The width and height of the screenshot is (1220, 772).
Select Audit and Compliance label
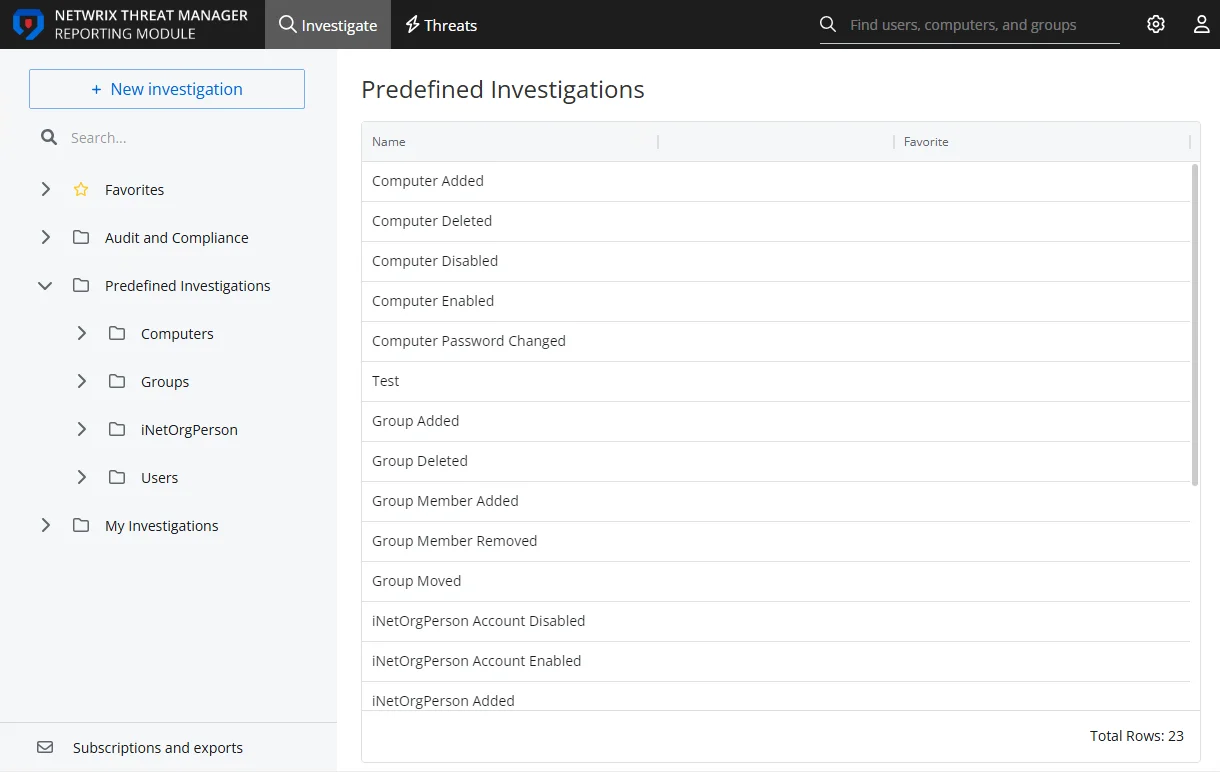[x=176, y=238]
